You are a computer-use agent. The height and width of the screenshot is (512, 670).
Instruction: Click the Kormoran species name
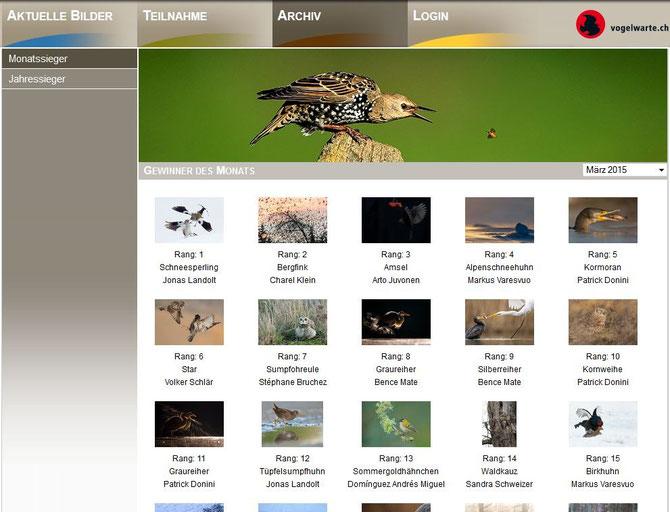point(602,267)
